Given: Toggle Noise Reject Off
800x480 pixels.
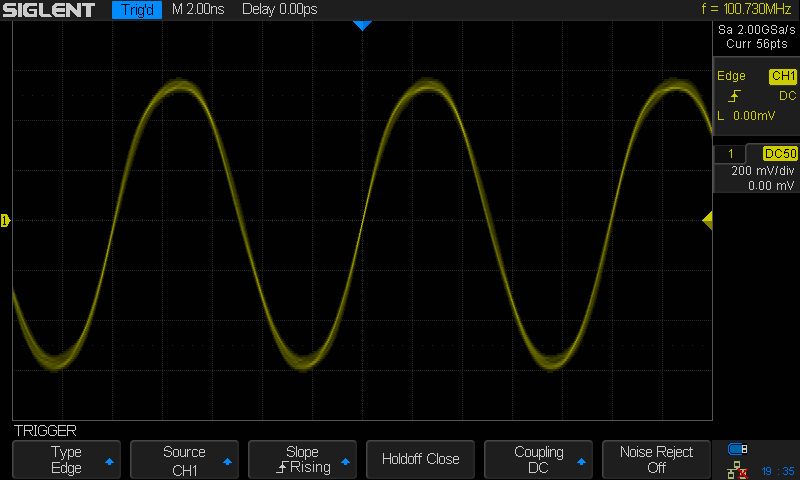Looking at the screenshot, I should pos(656,460).
